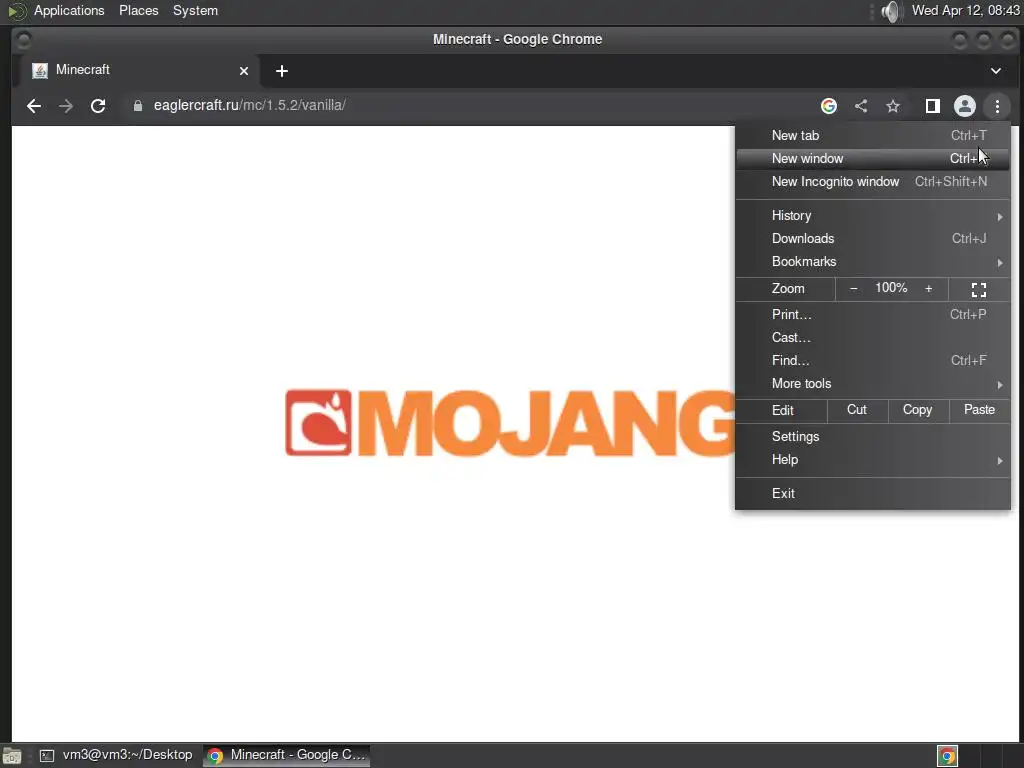Click the lock icon in address bar
The height and width of the screenshot is (768, 1024).
138,106
